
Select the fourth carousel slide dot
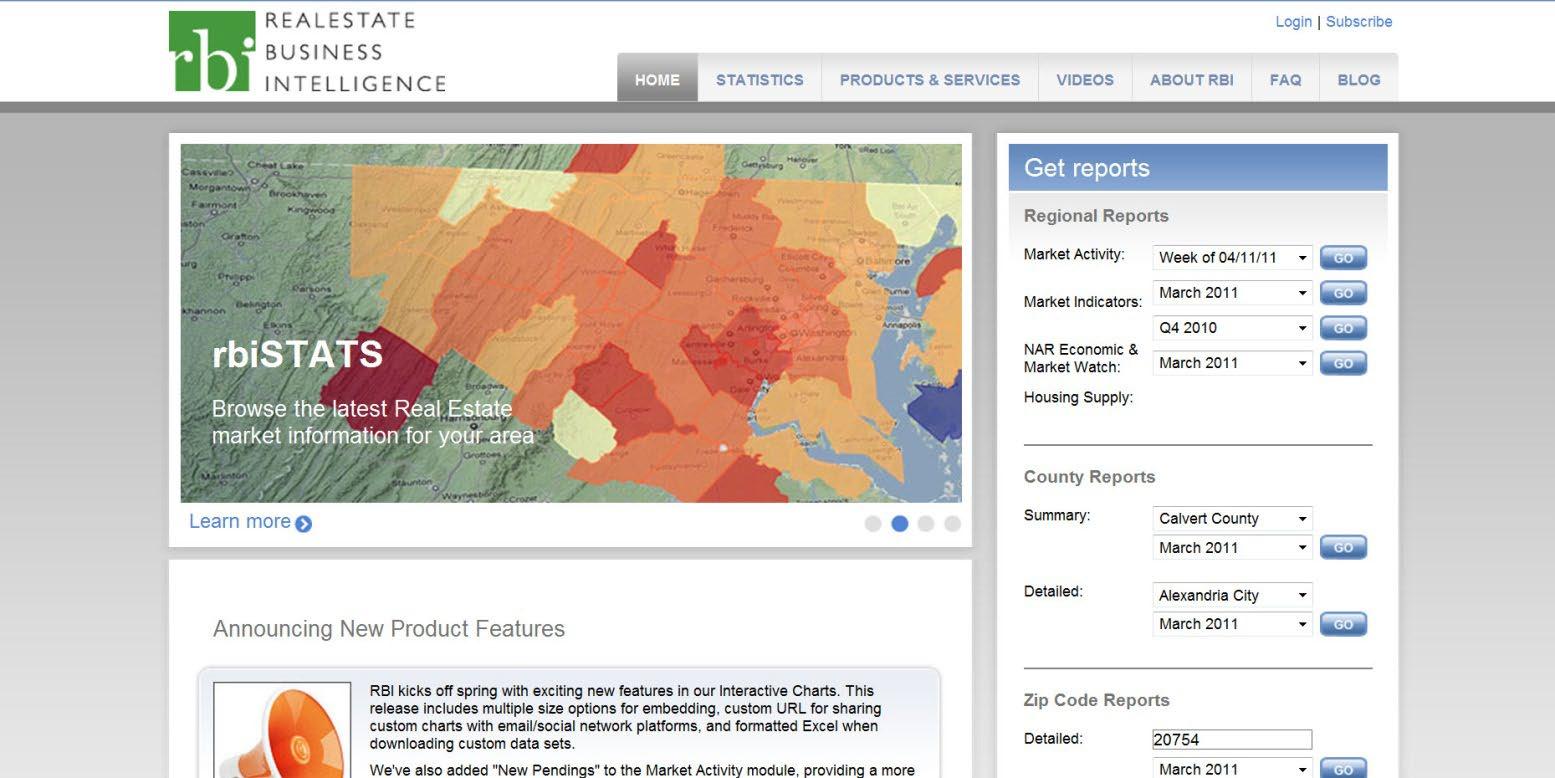952,523
